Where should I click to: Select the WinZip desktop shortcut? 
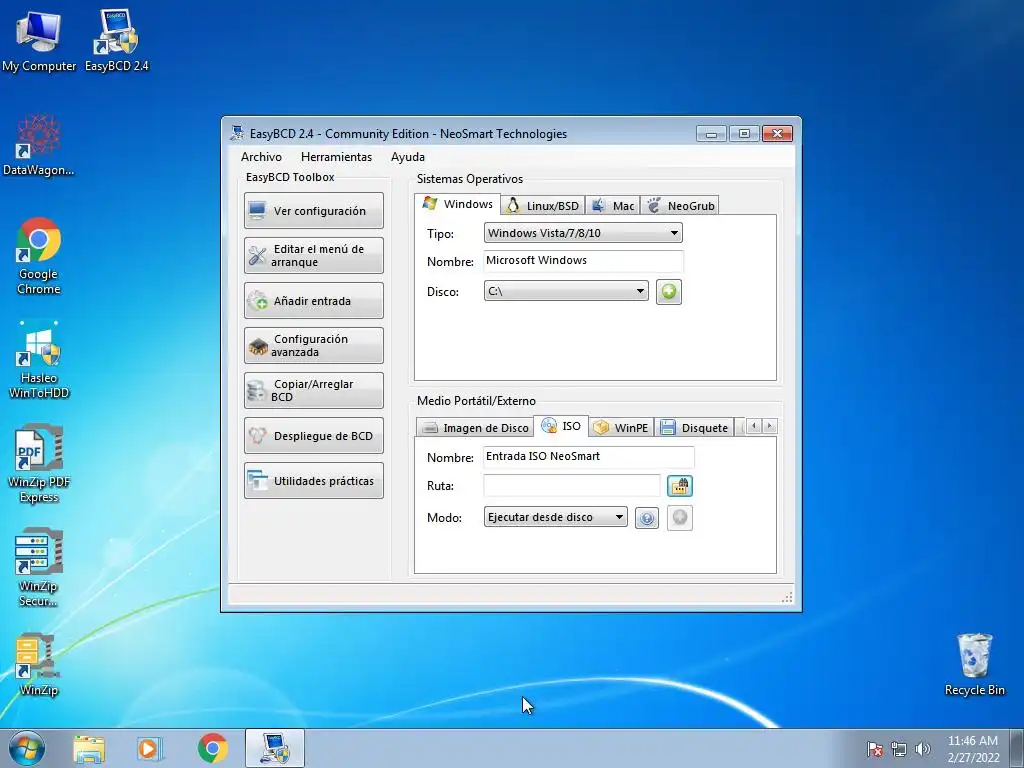[x=39, y=665]
